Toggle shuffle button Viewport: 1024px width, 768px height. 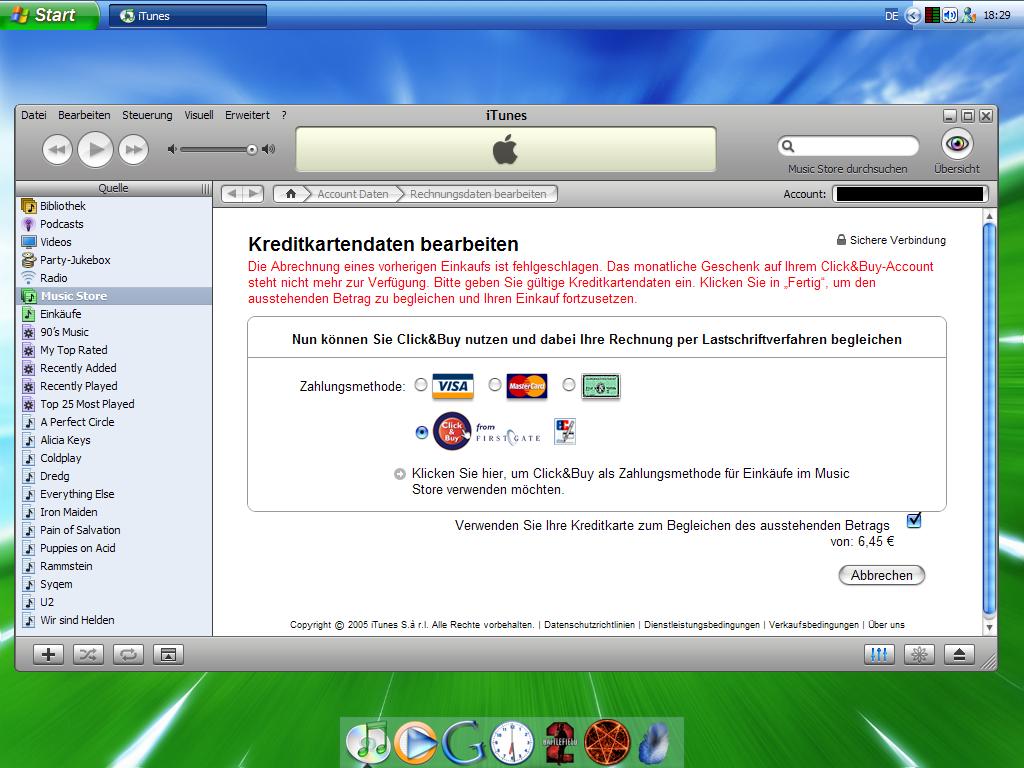pyautogui.click(x=88, y=654)
